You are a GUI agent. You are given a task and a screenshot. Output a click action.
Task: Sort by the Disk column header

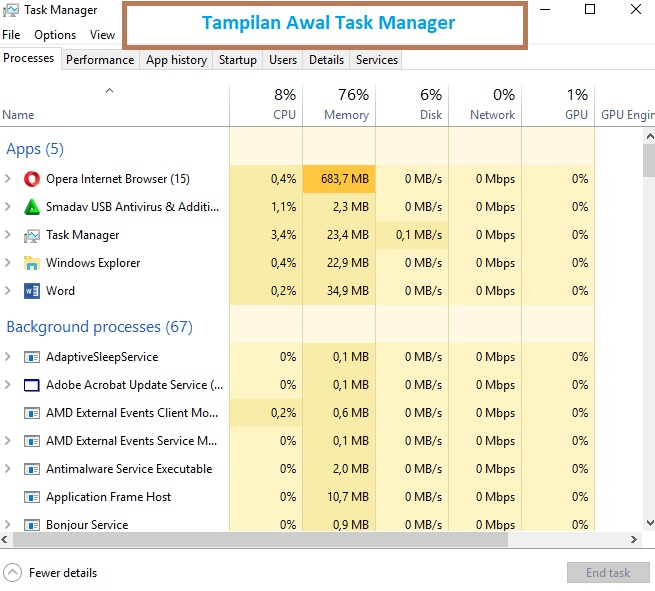[x=412, y=106]
